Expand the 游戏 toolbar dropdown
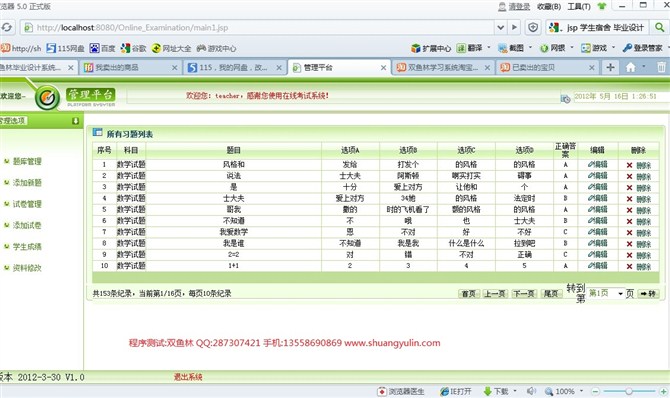 (614, 47)
